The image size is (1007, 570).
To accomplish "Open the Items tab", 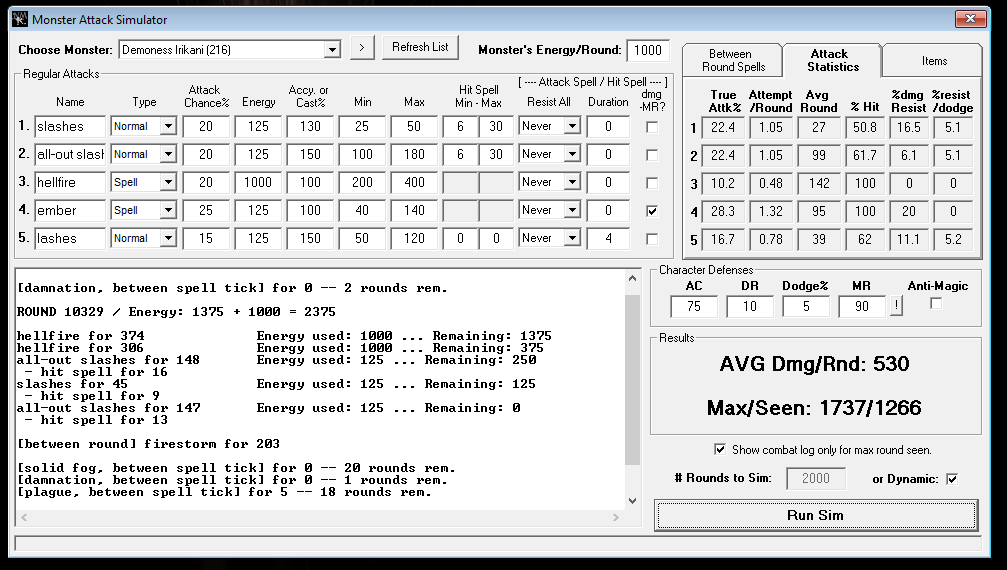I will coord(934,61).
